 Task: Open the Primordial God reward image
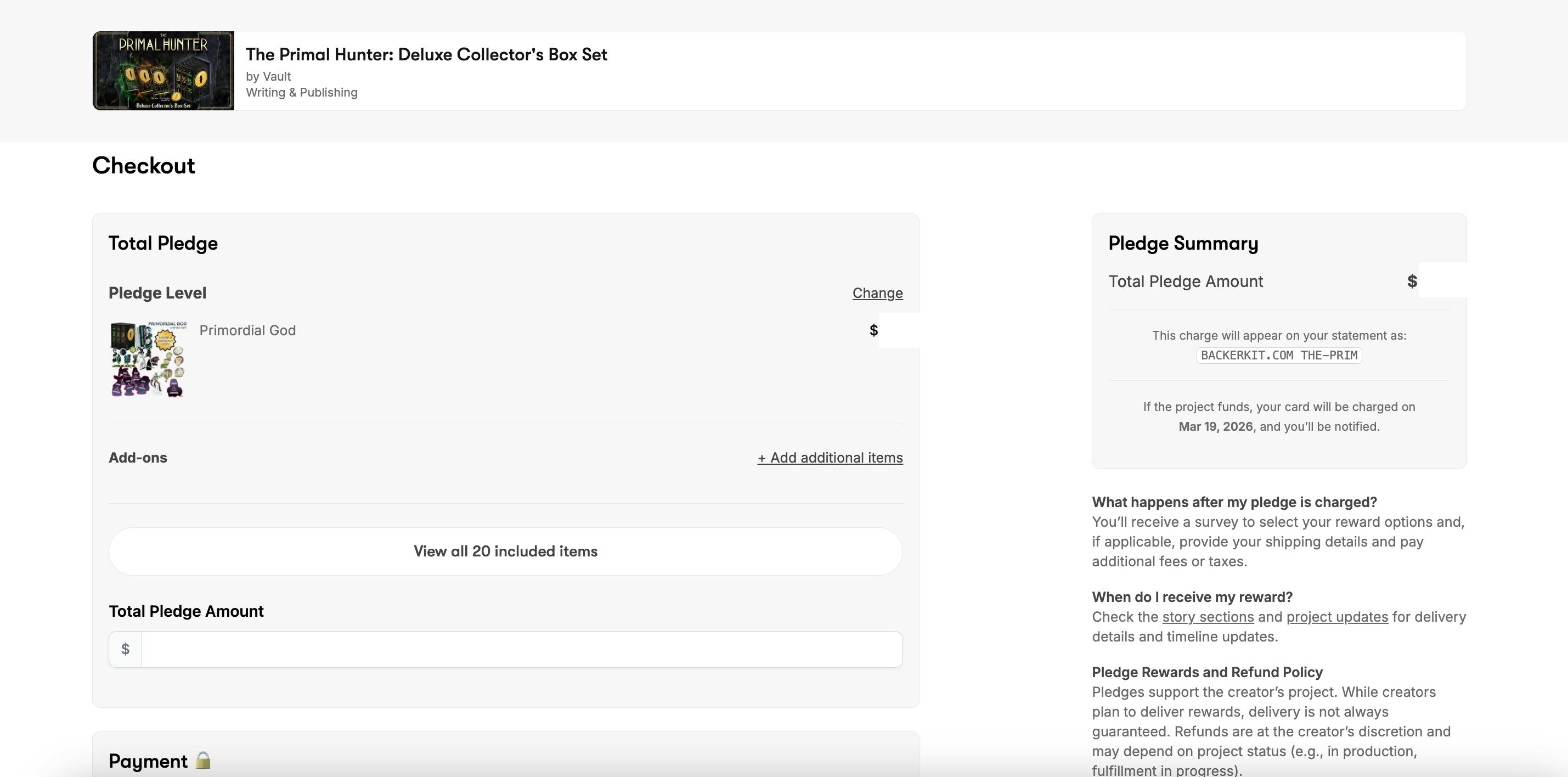point(148,359)
